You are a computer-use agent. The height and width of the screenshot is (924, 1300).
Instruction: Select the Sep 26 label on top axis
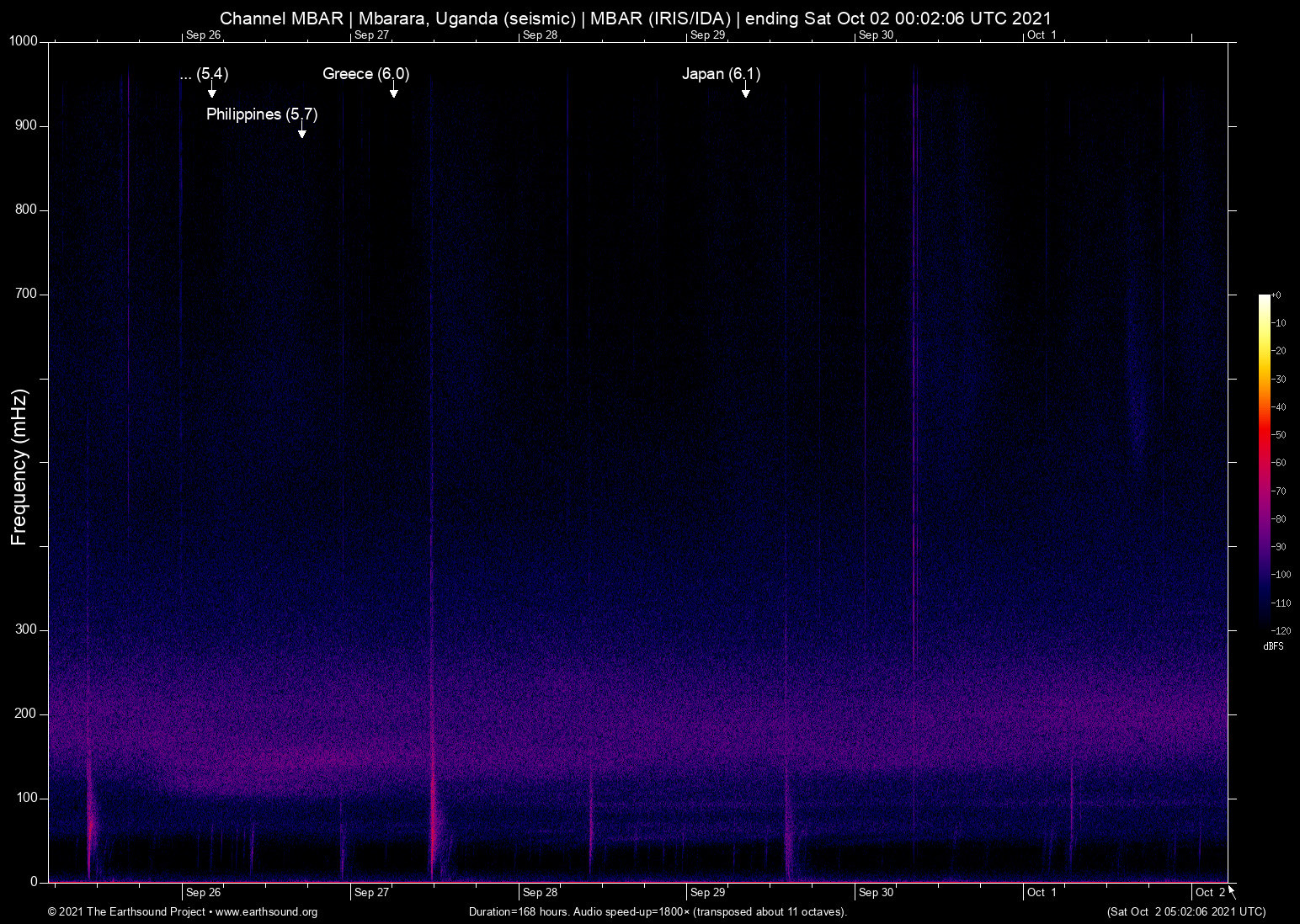tap(202, 35)
